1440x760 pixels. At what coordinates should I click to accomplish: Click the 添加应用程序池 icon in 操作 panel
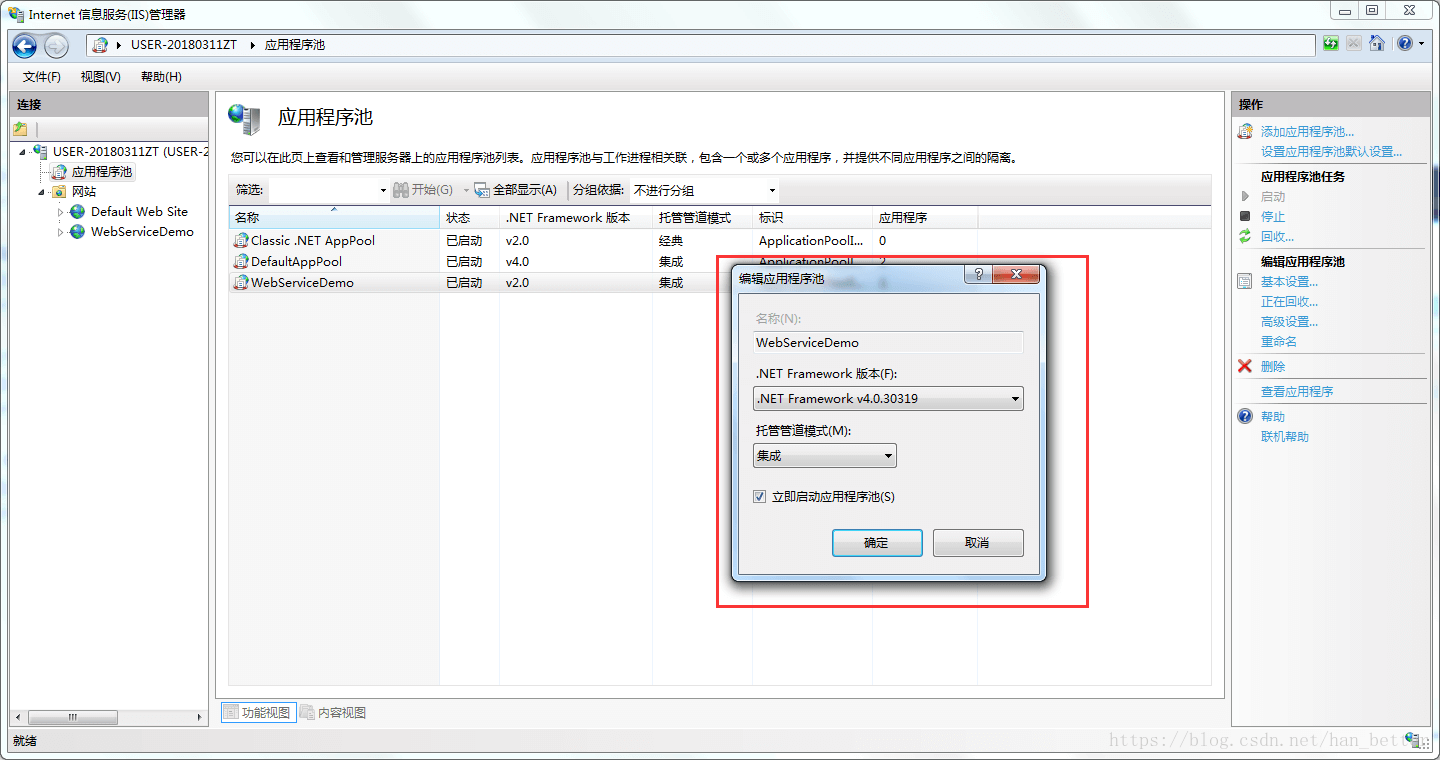[x=1245, y=131]
